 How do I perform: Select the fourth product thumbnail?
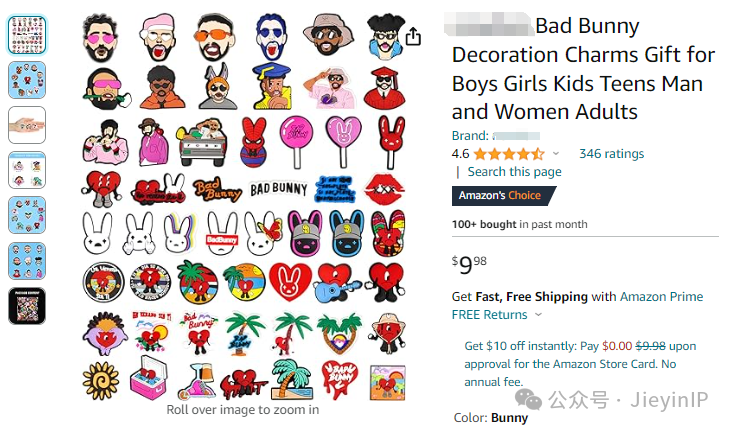click(27, 170)
